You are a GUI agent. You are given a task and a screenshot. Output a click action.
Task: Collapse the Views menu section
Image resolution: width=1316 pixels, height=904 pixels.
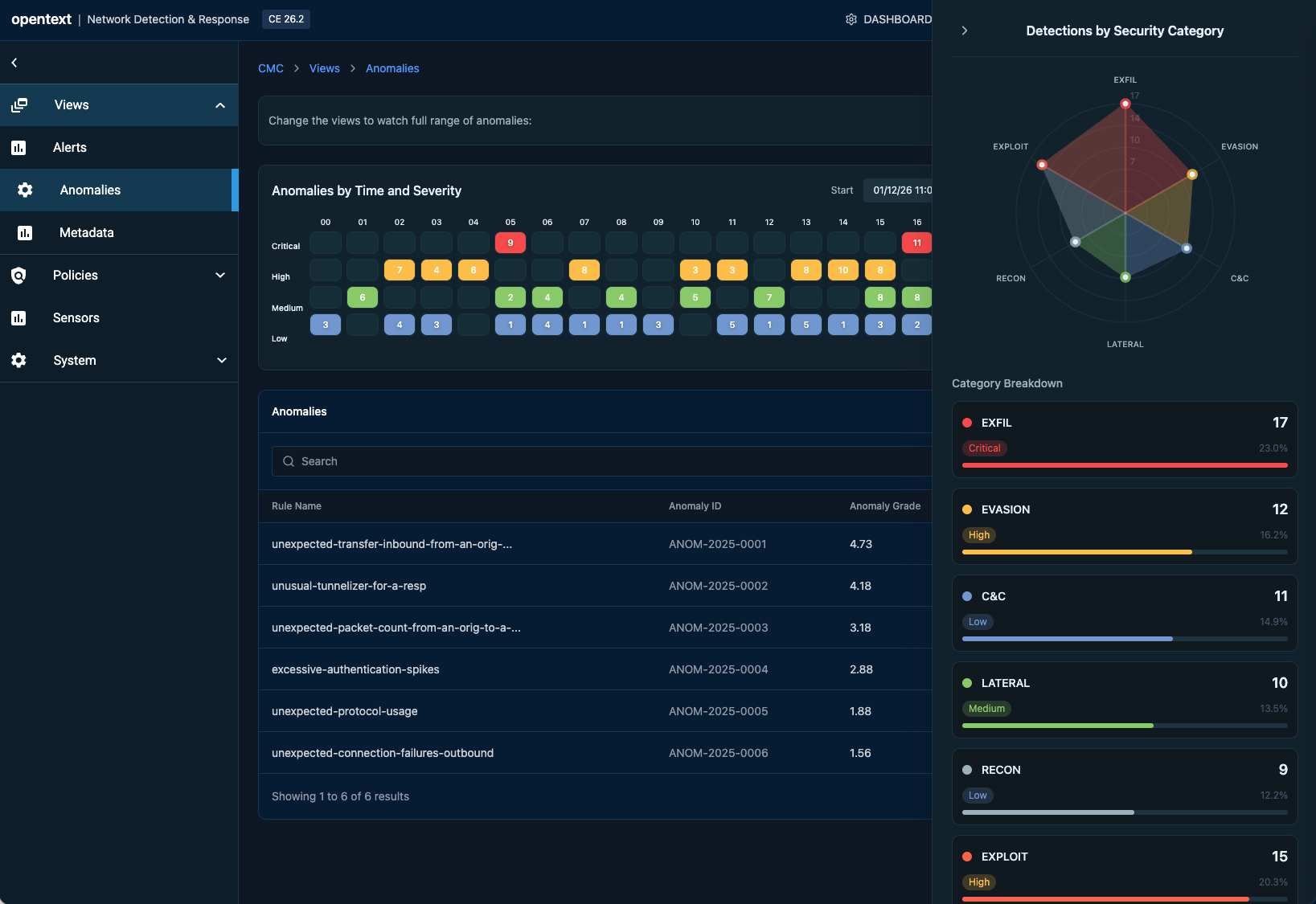220,105
